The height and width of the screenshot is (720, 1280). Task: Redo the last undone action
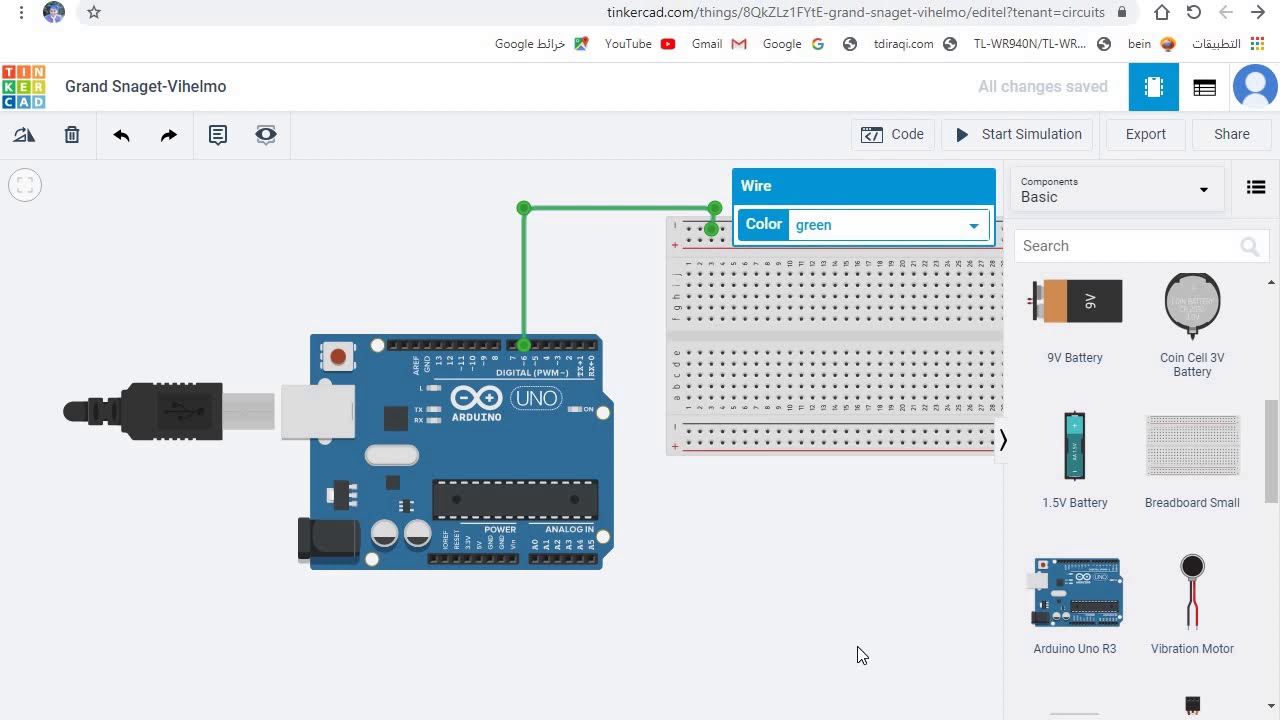[169, 135]
